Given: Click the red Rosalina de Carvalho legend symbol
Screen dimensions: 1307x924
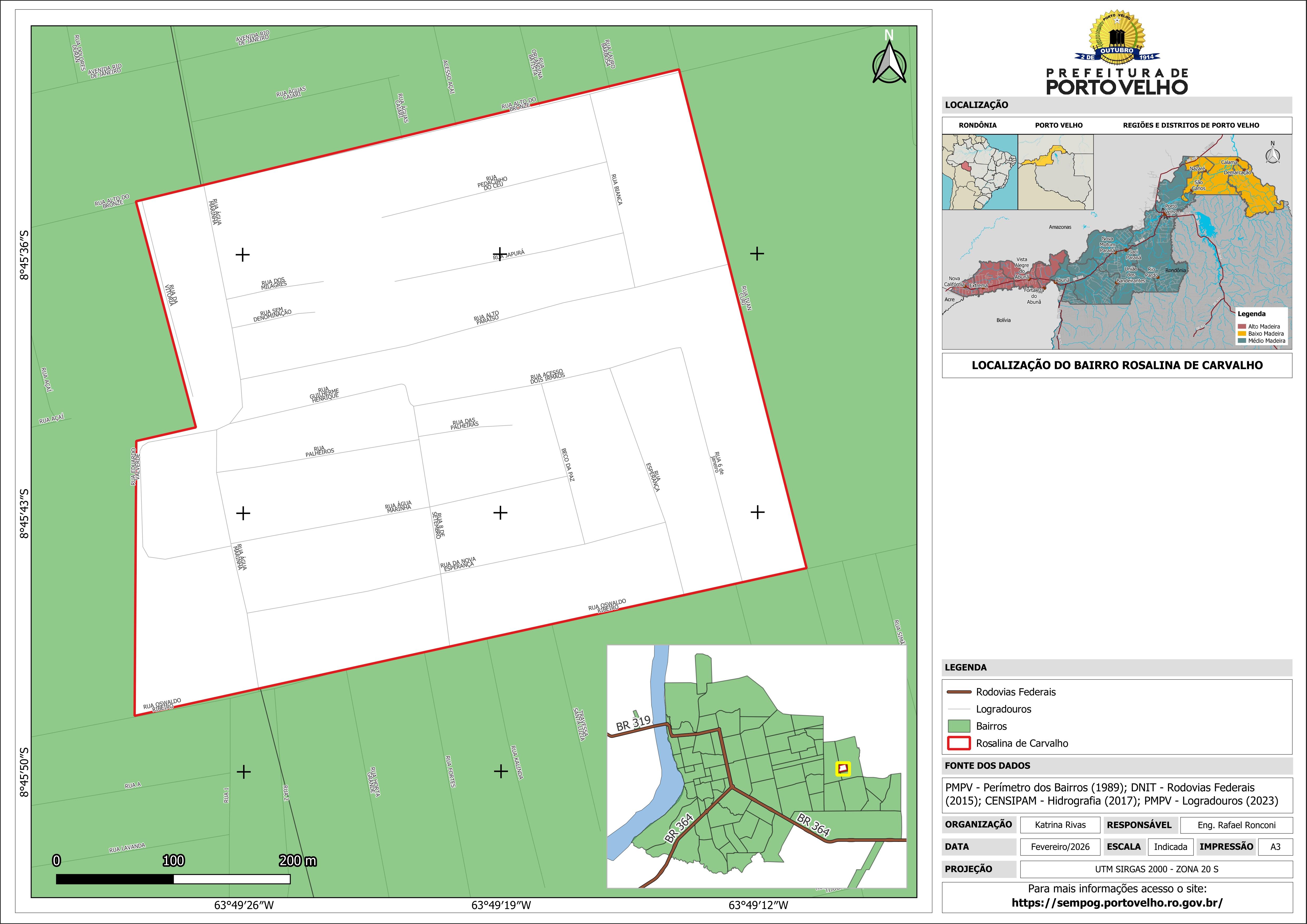Looking at the screenshot, I should [x=959, y=743].
